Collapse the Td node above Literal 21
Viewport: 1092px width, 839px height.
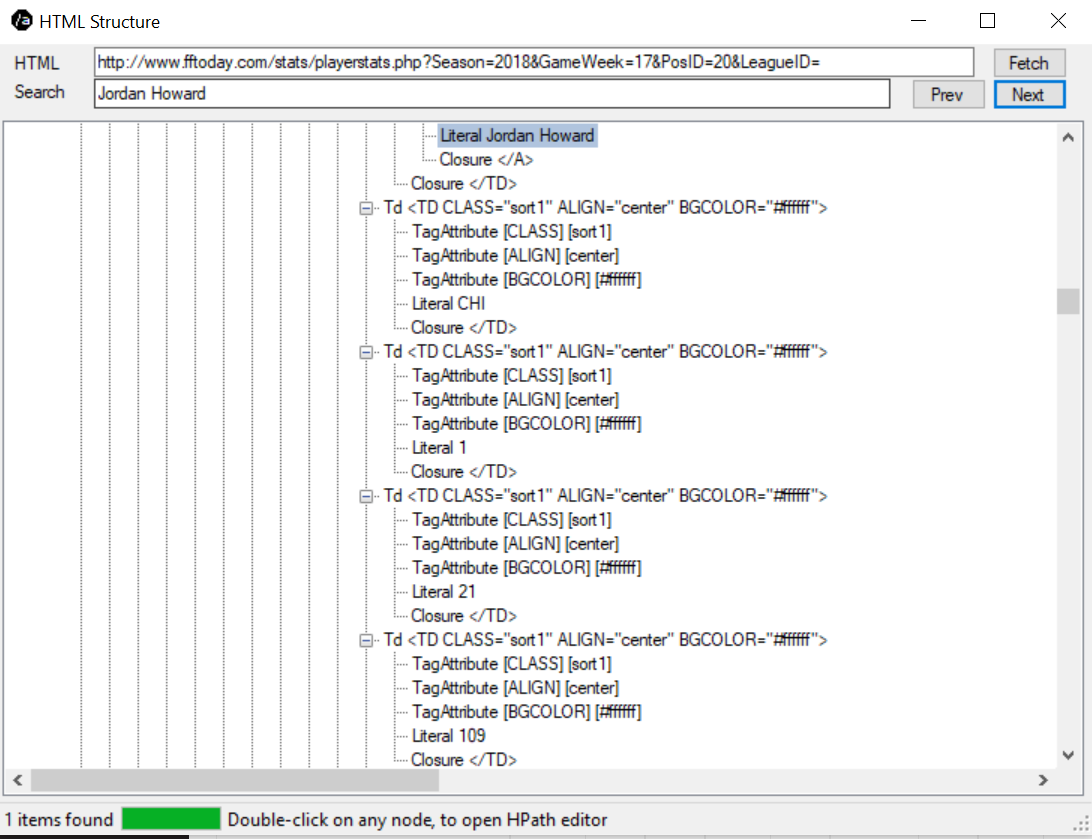click(366, 496)
